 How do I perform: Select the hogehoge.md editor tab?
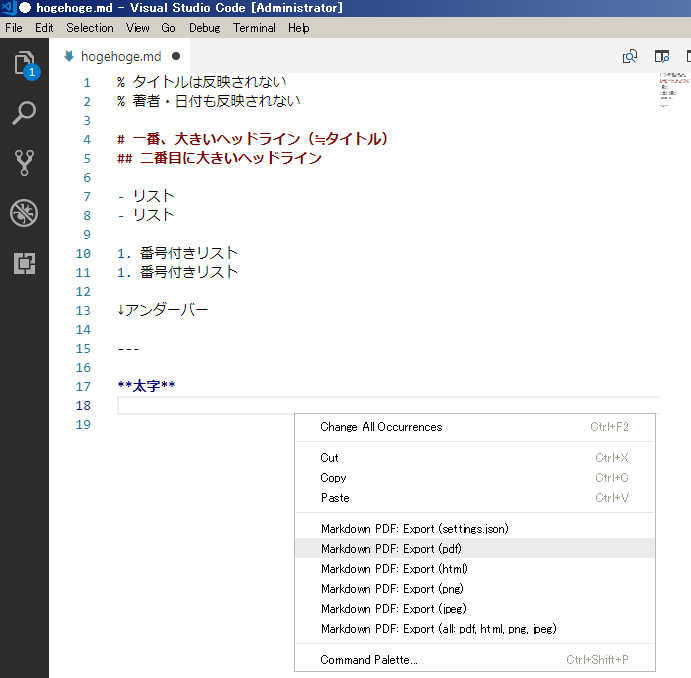click(120, 56)
